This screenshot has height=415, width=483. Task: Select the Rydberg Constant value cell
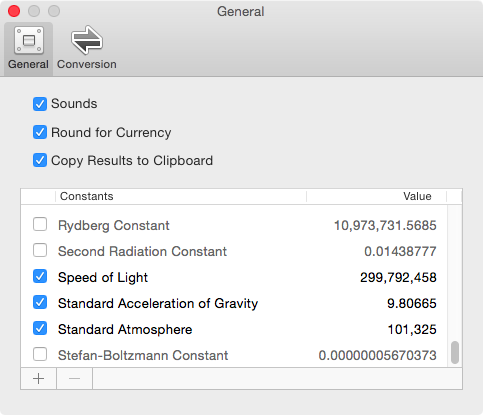point(385,226)
